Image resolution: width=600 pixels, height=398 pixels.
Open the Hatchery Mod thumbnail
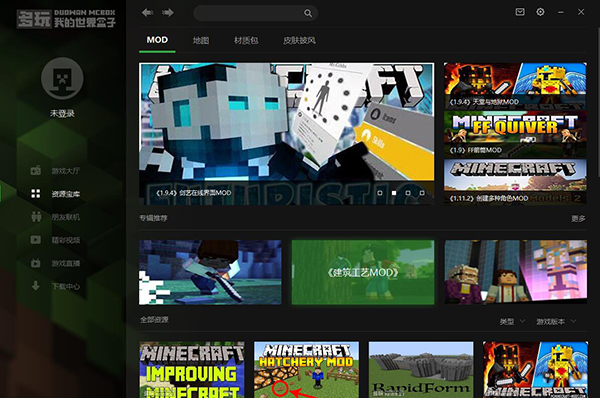306,370
